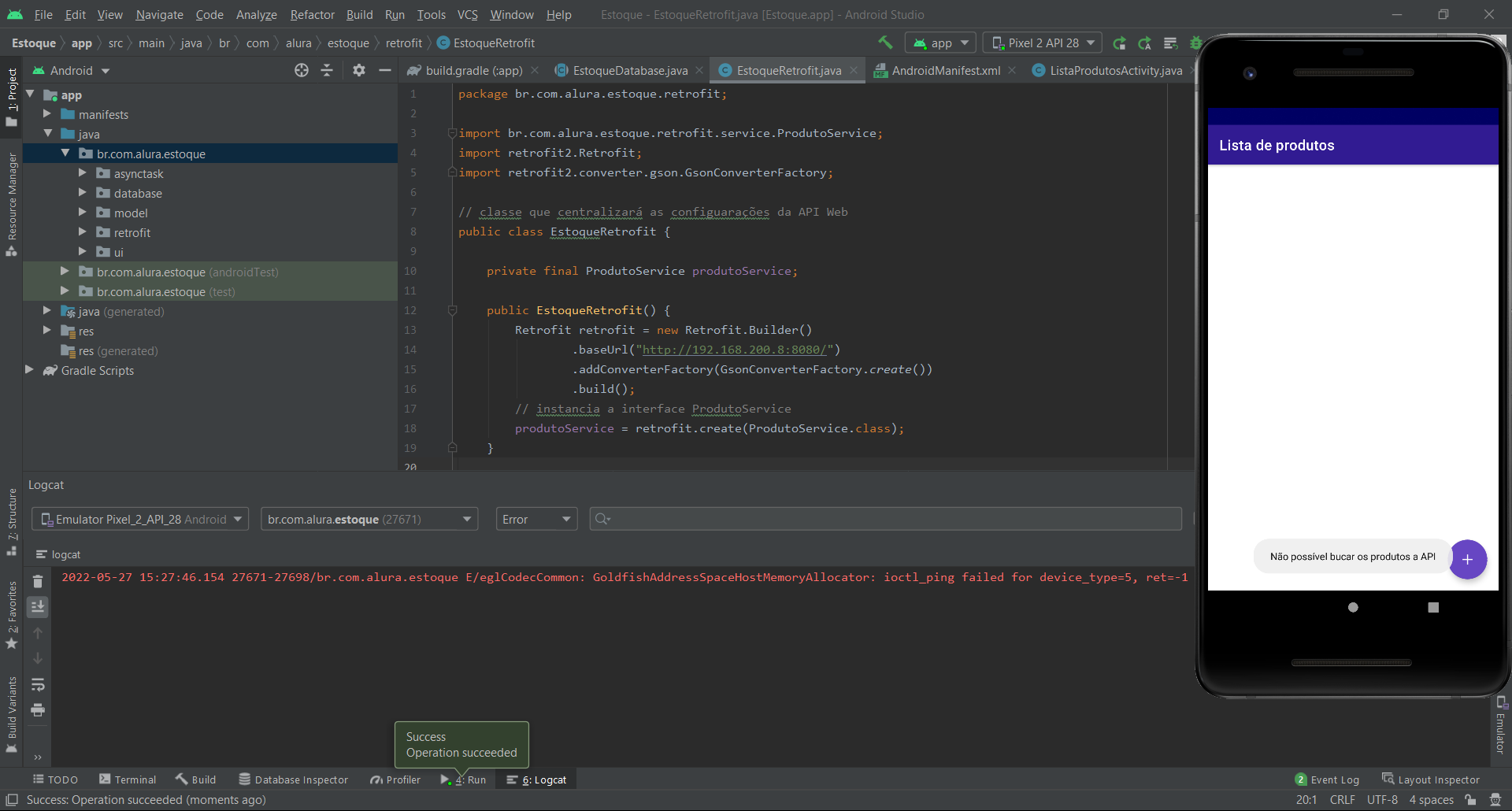Viewport: 1512px width, 811px height.
Task: Open the Resource Manager side panel
Action: click(12, 204)
